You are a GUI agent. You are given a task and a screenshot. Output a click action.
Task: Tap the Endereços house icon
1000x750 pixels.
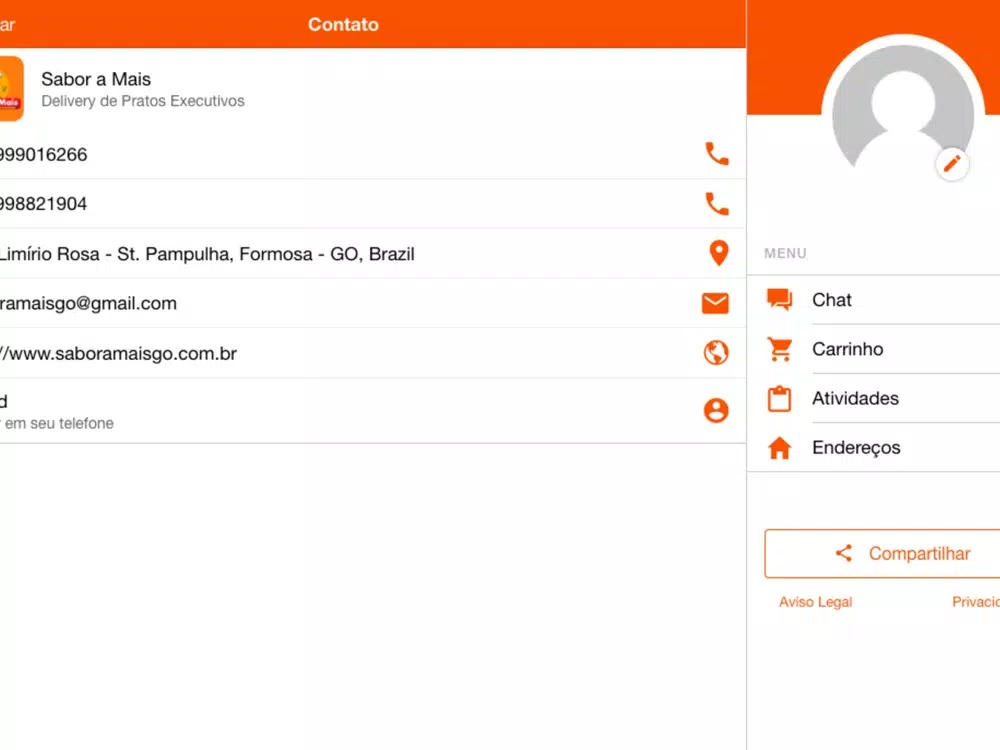click(779, 448)
